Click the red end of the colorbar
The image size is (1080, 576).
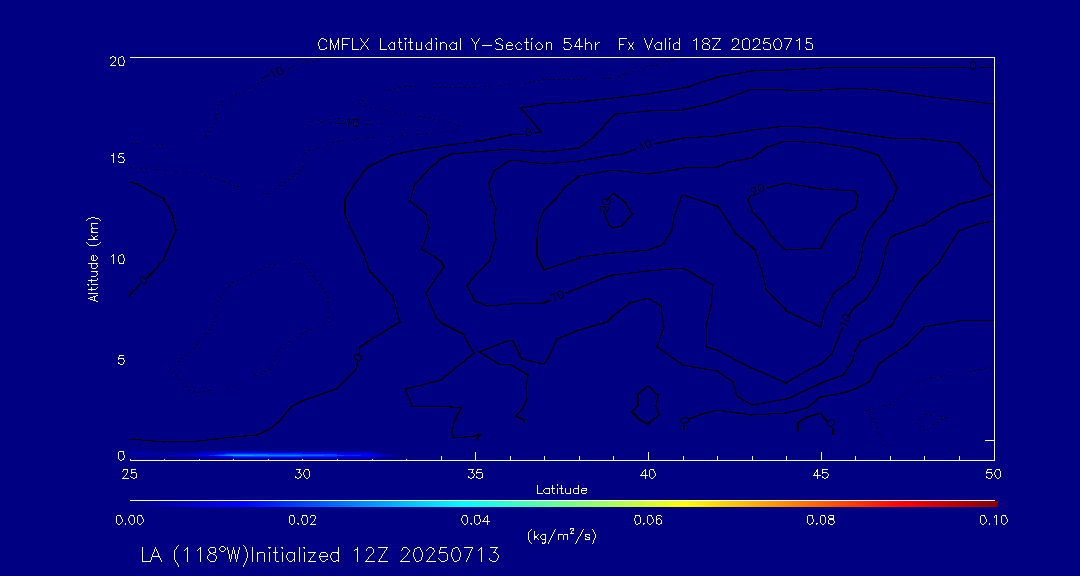pos(990,502)
